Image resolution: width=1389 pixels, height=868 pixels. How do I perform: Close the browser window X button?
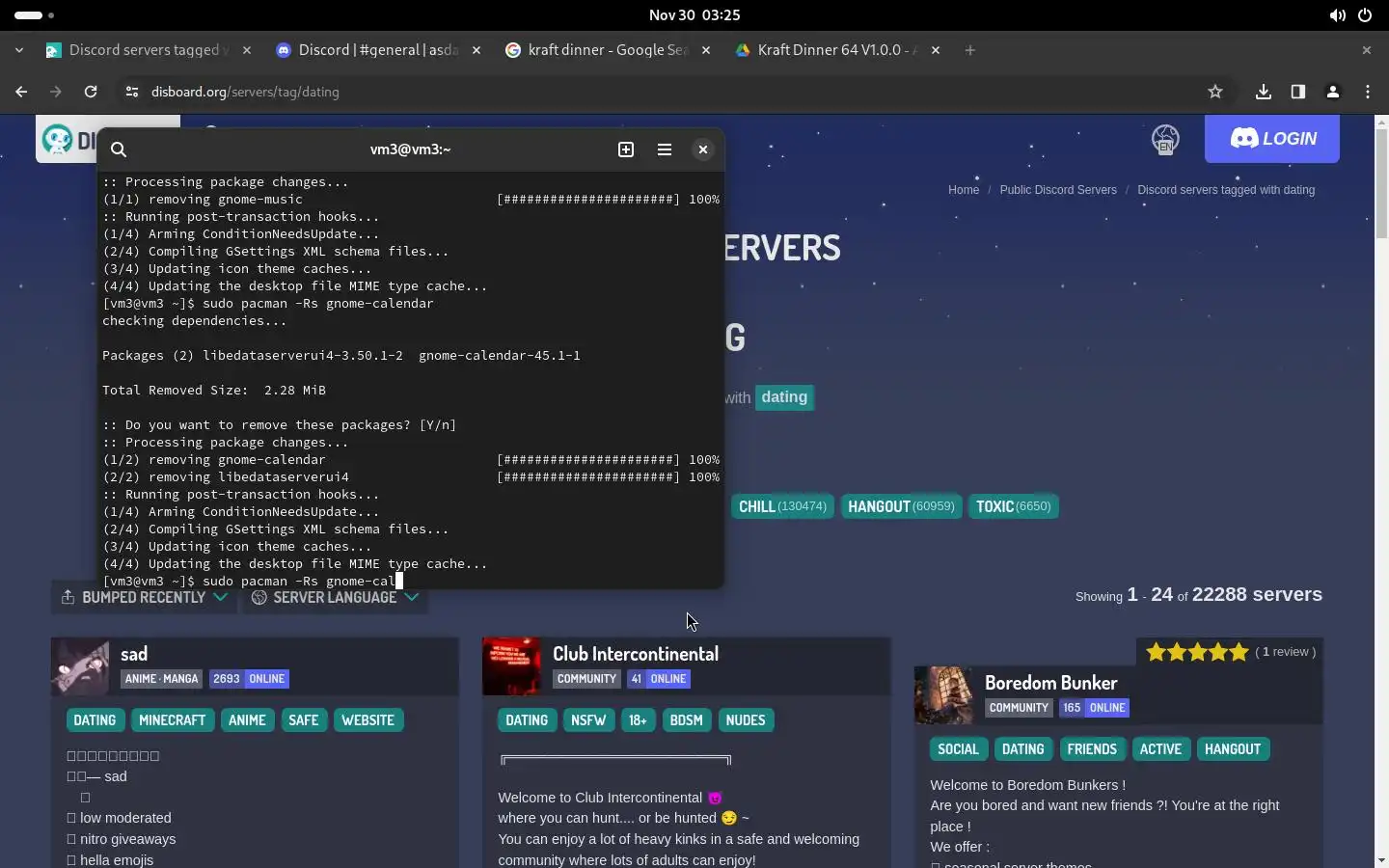coord(1367,50)
